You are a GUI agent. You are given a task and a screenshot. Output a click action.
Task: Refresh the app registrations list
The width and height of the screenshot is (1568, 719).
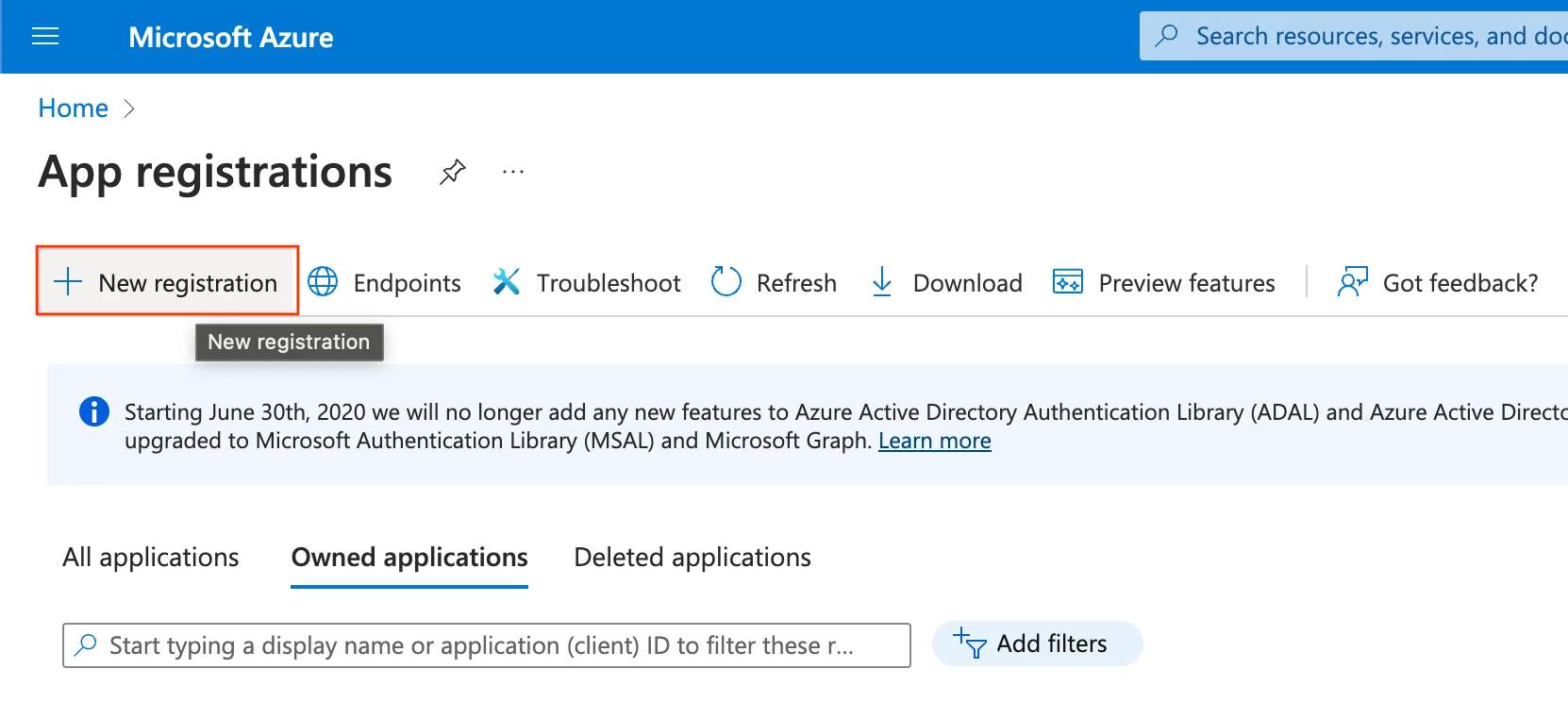pyautogui.click(x=774, y=282)
